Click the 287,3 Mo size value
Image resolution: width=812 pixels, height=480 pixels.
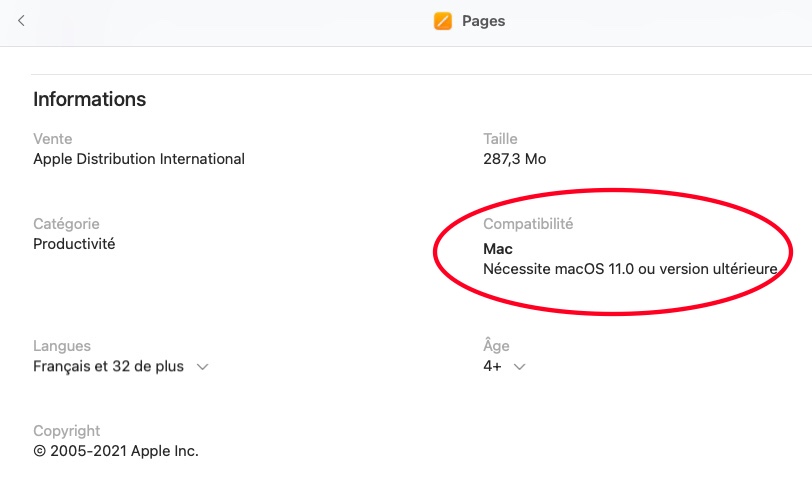pos(514,159)
